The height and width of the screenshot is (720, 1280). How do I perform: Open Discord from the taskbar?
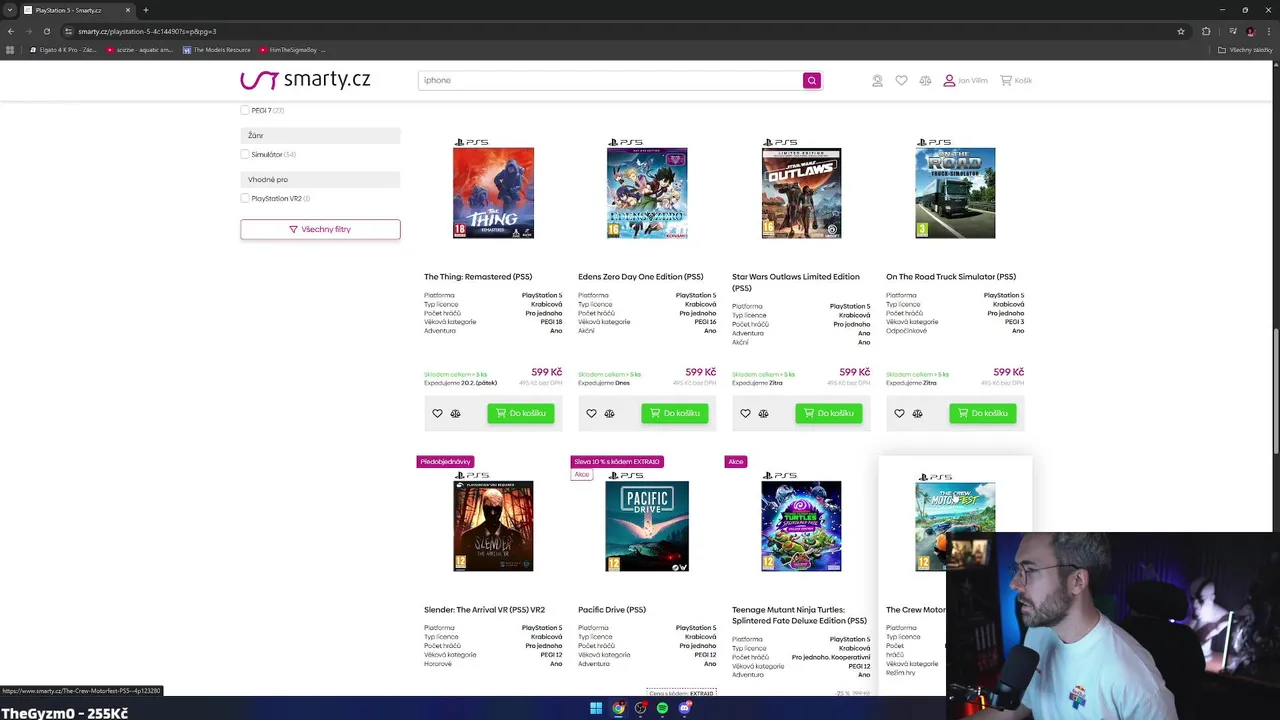pyautogui.click(x=685, y=708)
